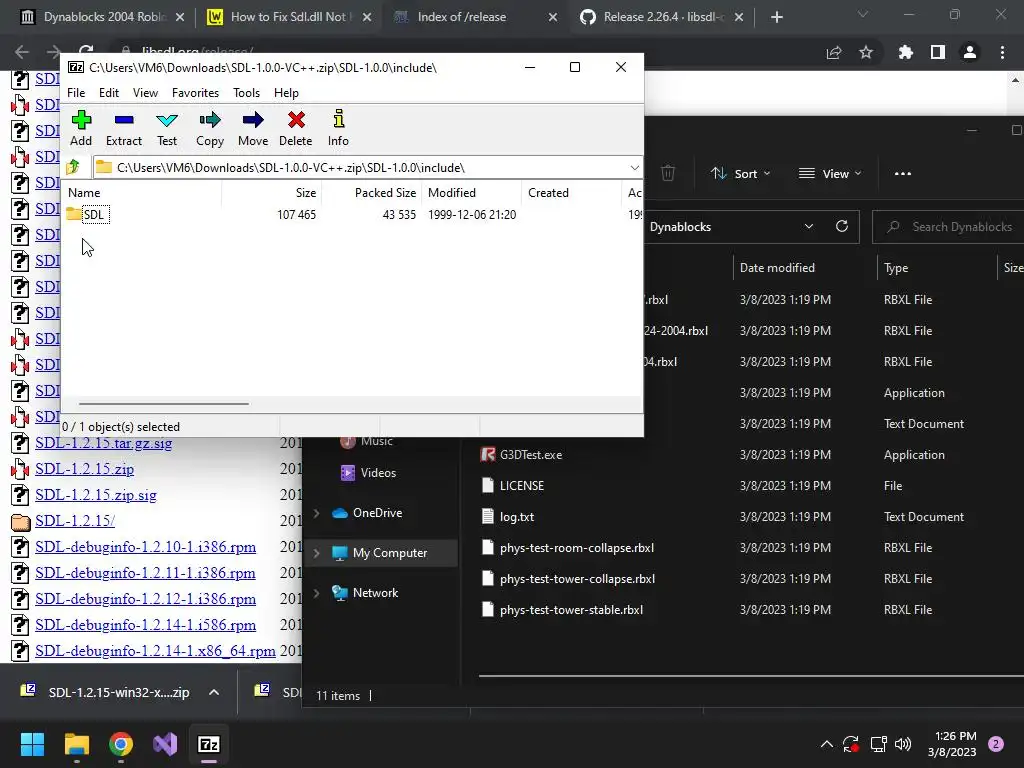Viewport: 1024px width, 768px height.
Task: Open the Windows Start menu
Action: [32, 744]
